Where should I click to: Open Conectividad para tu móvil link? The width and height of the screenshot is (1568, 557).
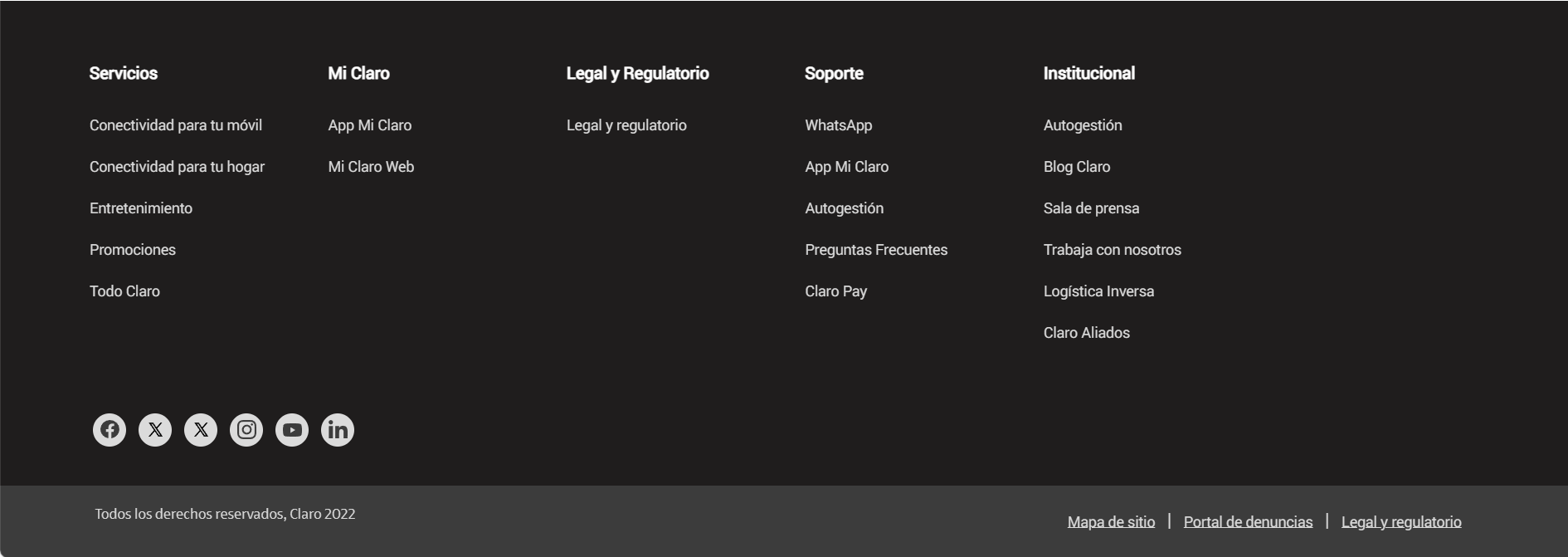[176, 125]
